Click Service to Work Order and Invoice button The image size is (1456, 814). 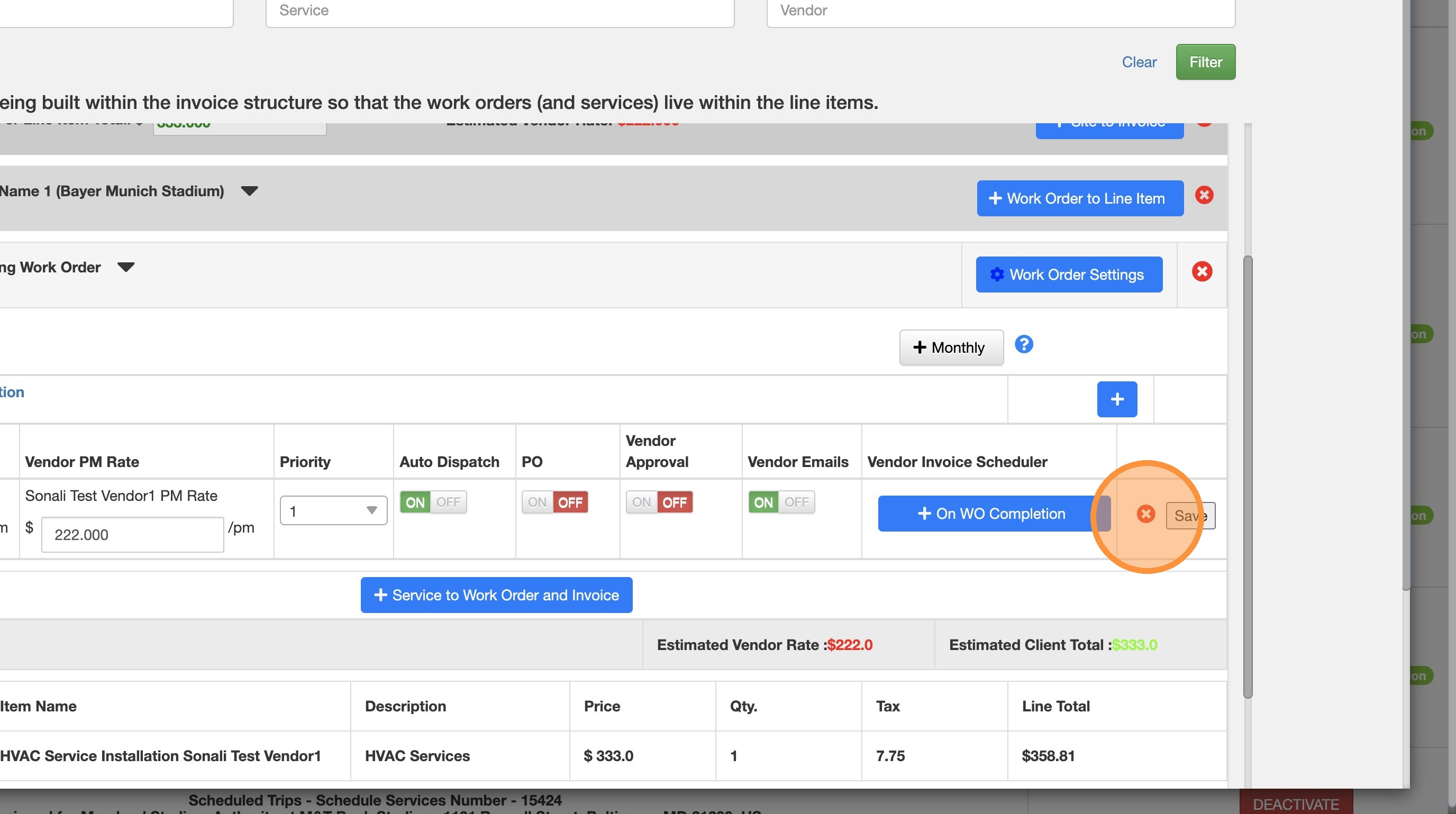tap(496, 595)
